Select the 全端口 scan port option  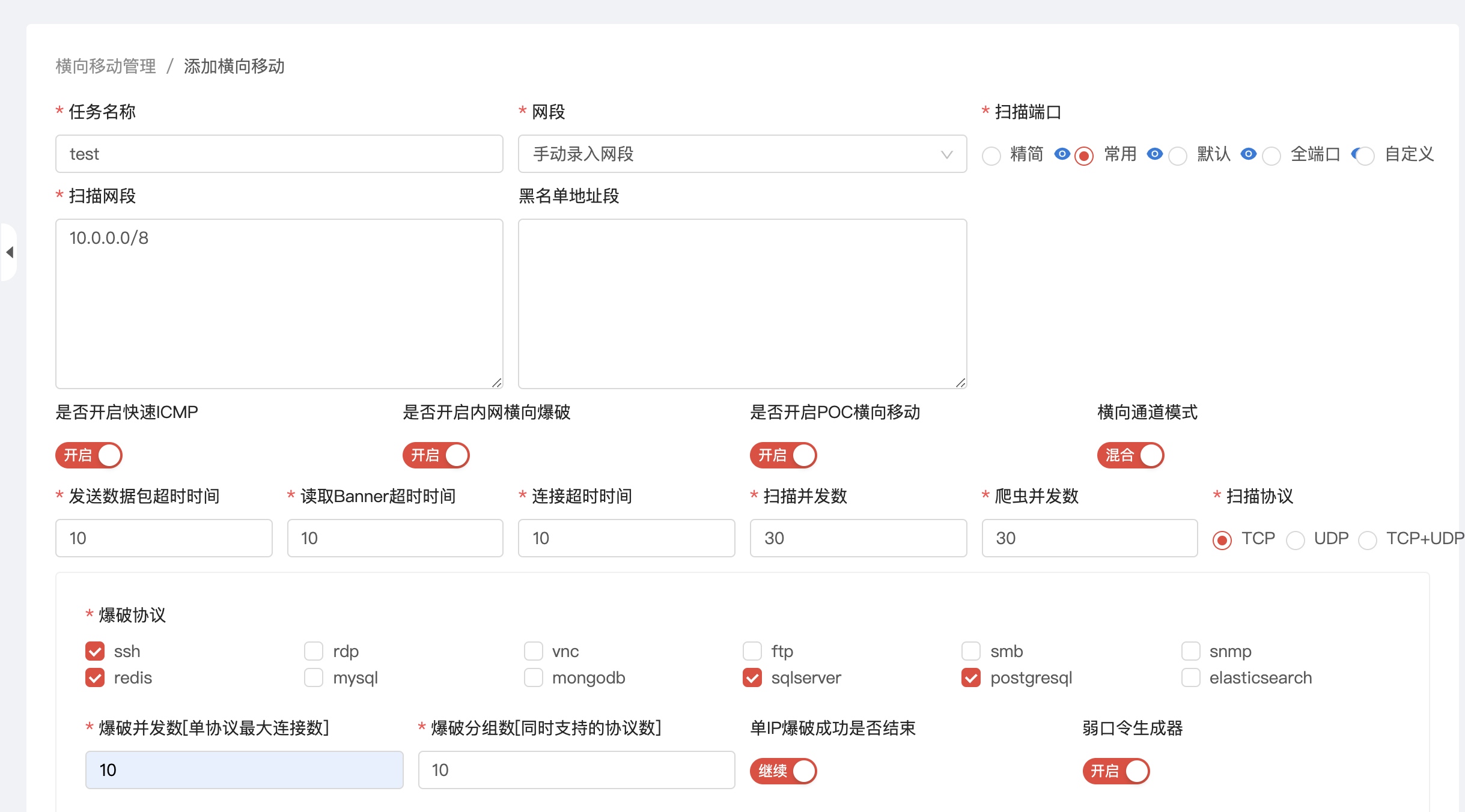click(x=1272, y=156)
